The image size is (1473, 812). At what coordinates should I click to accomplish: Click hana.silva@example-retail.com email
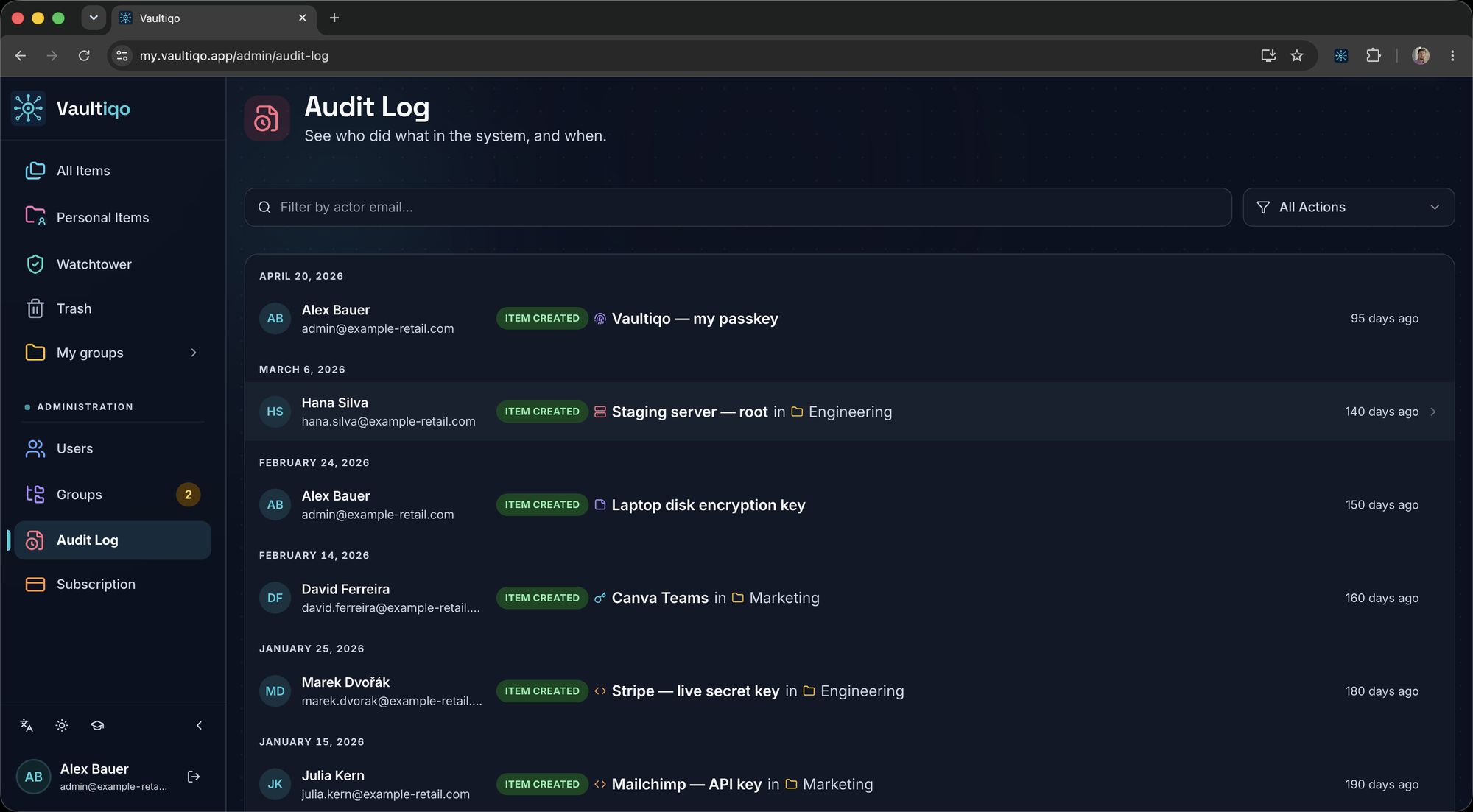(388, 422)
